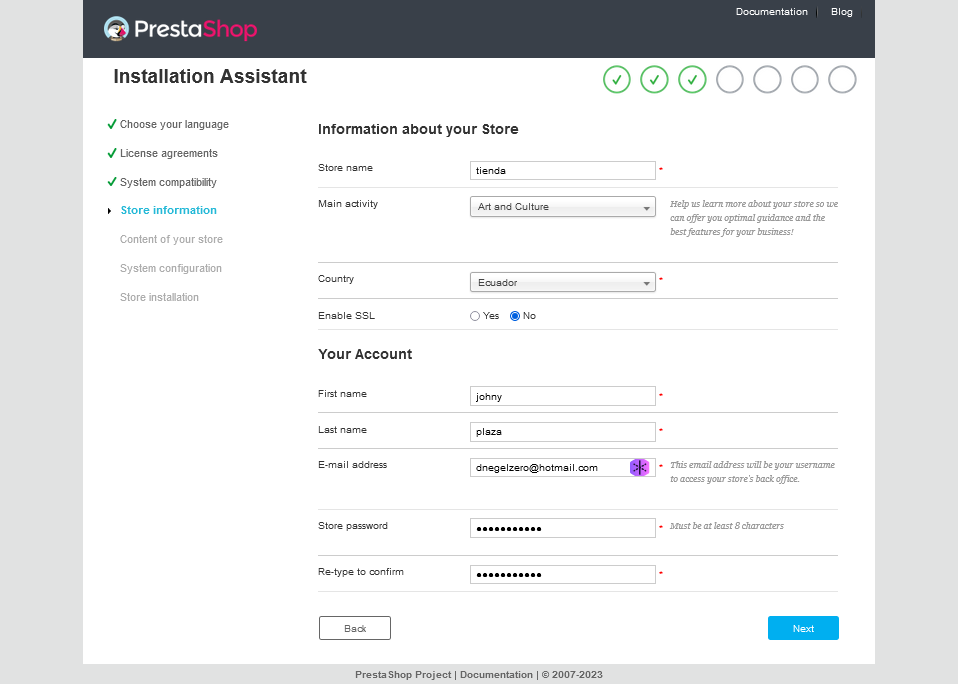958x684 pixels.
Task: Open the Blog link in header
Action: click(841, 12)
